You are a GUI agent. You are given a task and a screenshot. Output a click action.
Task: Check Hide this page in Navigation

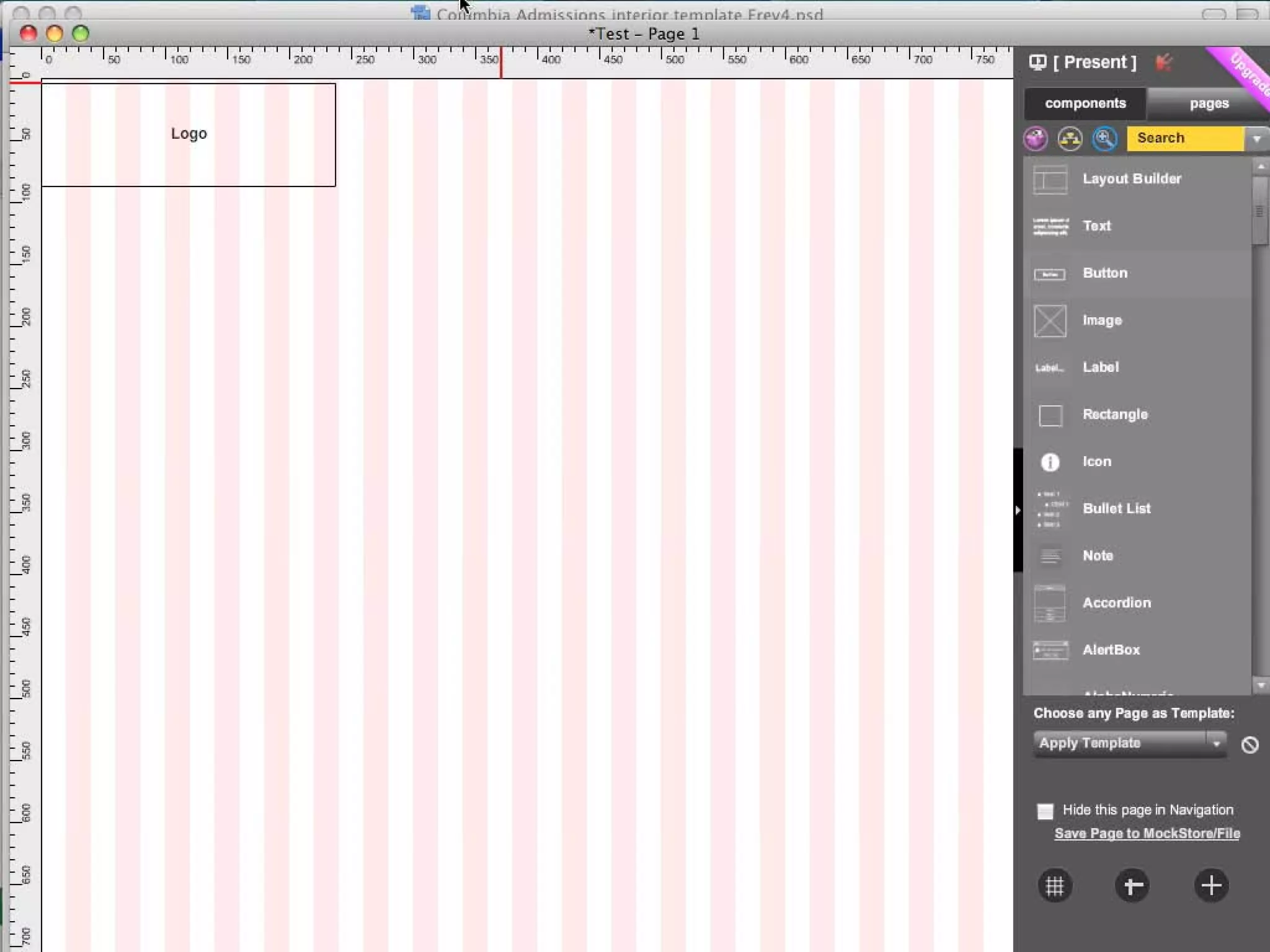tap(1045, 811)
